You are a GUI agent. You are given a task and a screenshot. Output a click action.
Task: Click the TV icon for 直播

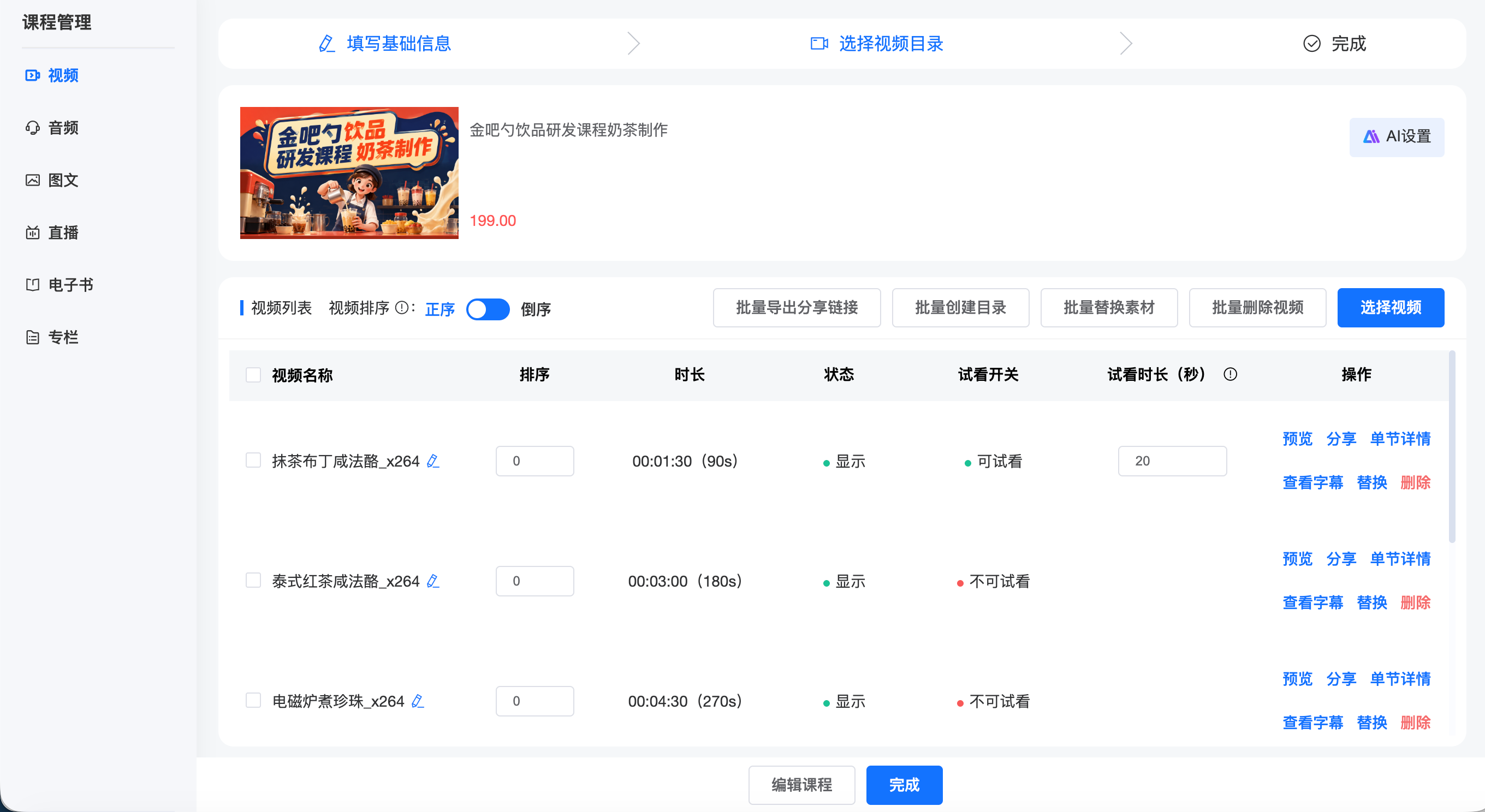point(32,232)
